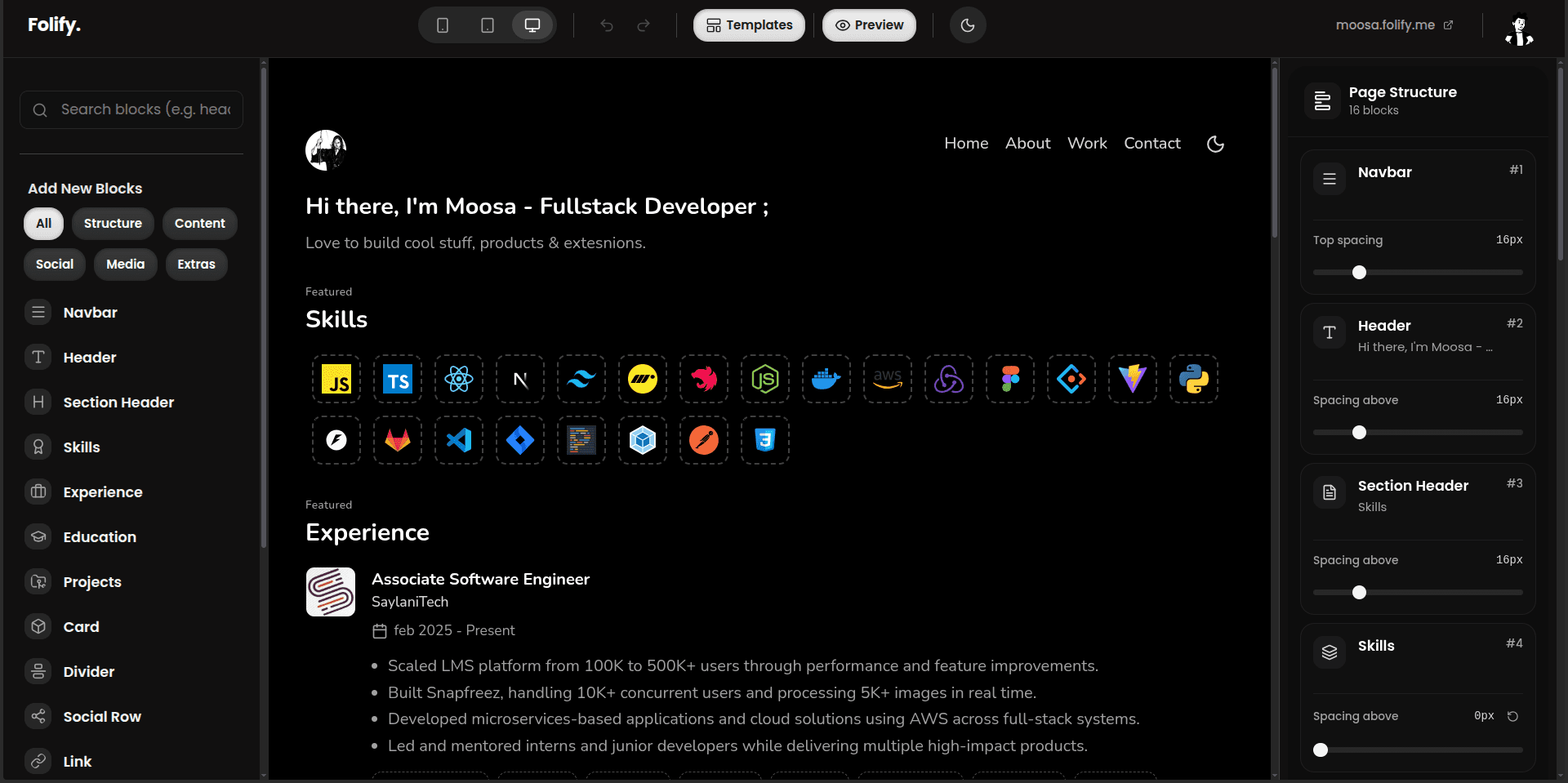
Task: Open the Contact nav link
Action: click(x=1152, y=144)
